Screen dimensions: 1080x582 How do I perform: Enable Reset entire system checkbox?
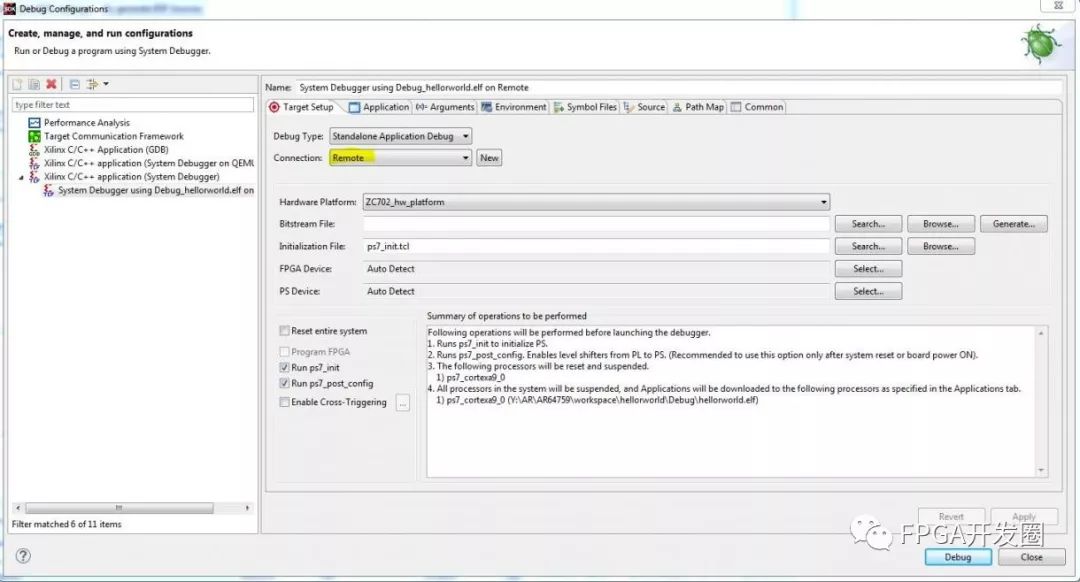[285, 331]
